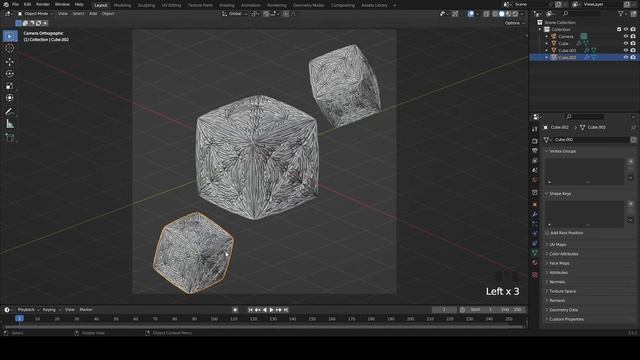Jump to the timeline start frame
The image size is (640, 360).
coord(251,310)
